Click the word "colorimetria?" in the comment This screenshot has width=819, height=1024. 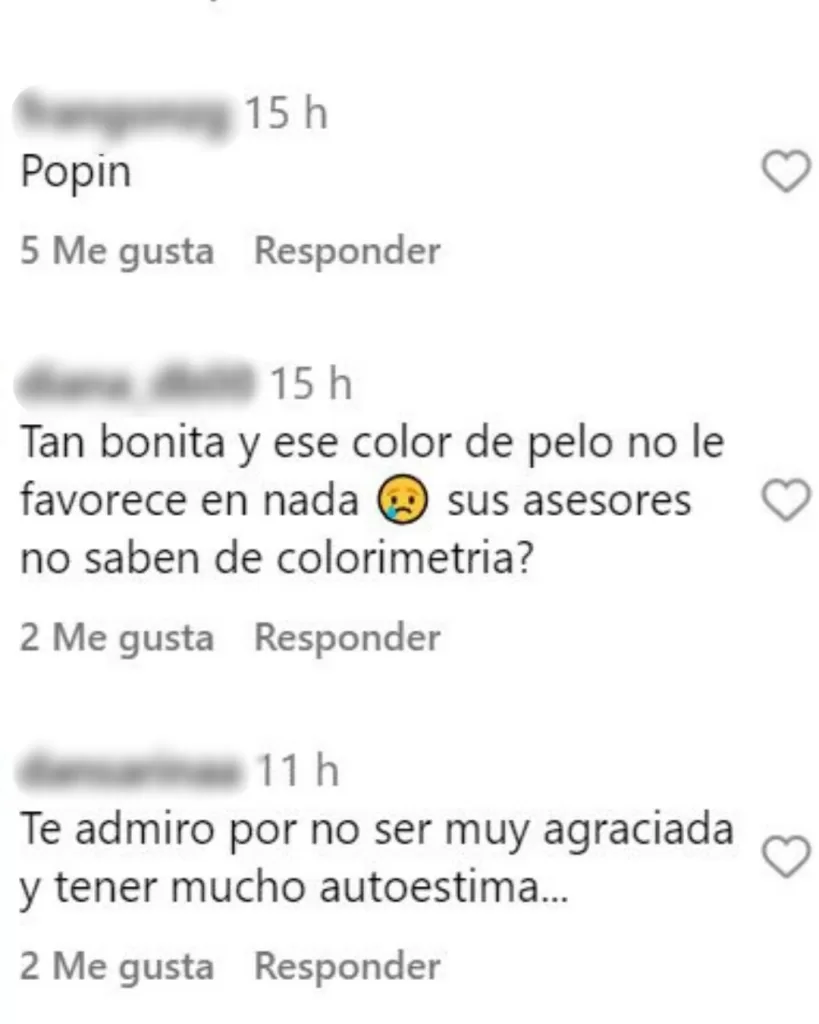click(x=406, y=559)
